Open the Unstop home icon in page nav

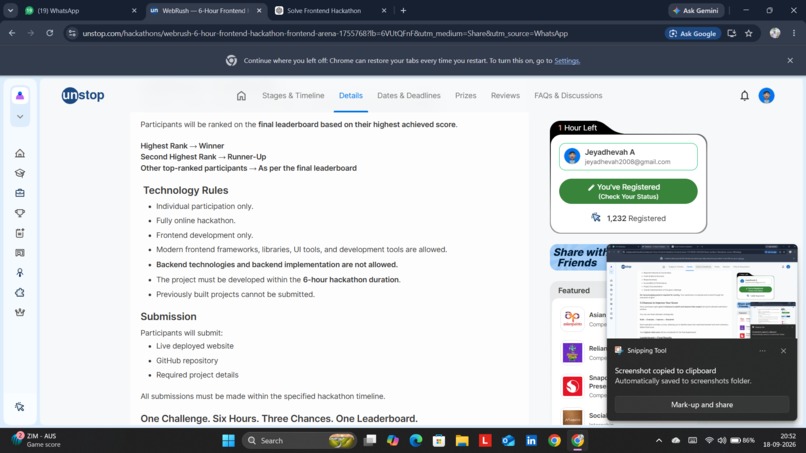click(x=241, y=96)
